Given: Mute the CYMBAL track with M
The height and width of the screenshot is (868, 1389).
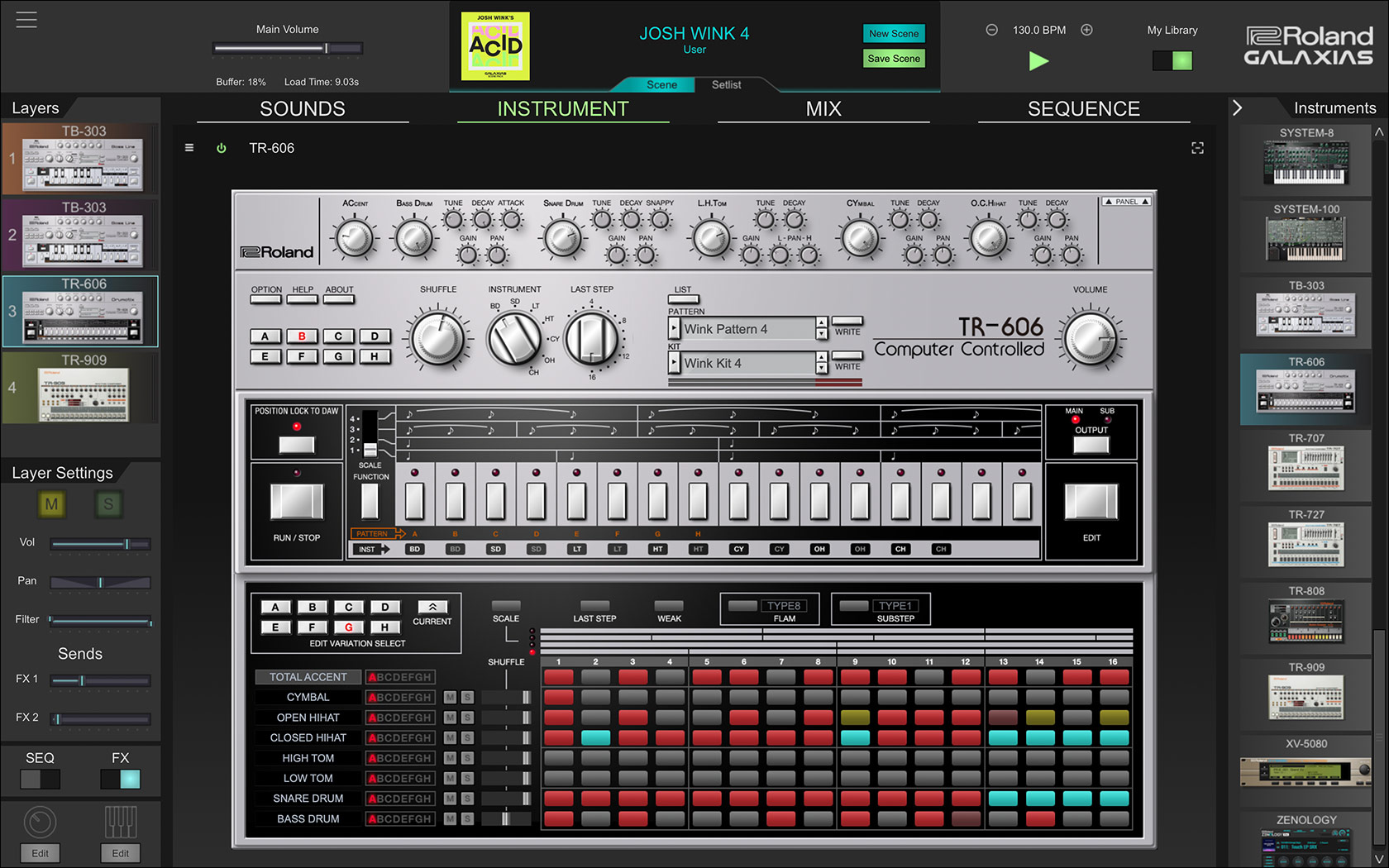Looking at the screenshot, I should [450, 697].
